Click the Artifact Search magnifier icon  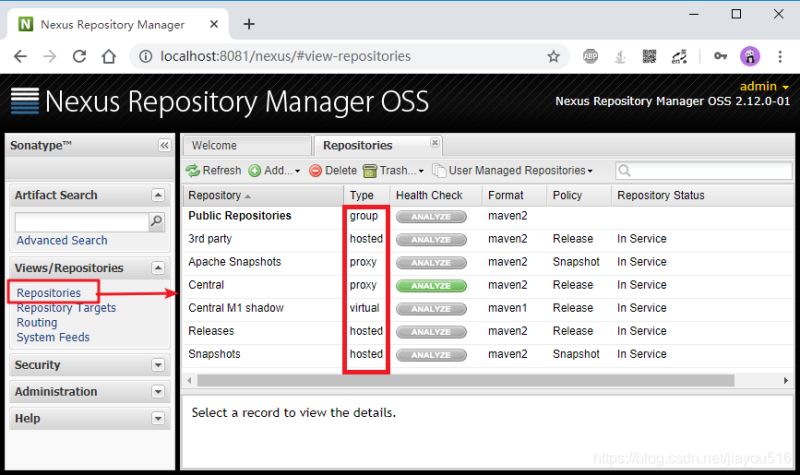[157, 221]
